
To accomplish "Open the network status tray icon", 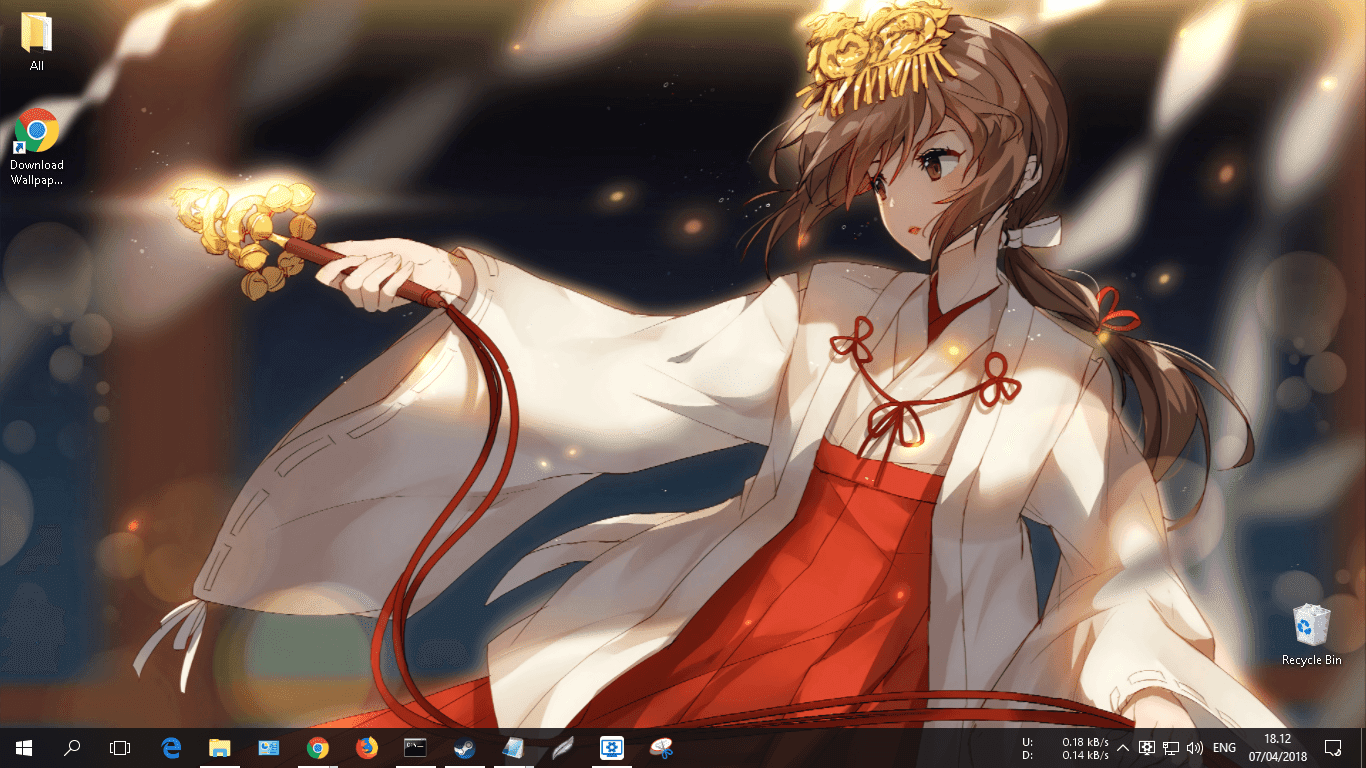I will [1171, 747].
